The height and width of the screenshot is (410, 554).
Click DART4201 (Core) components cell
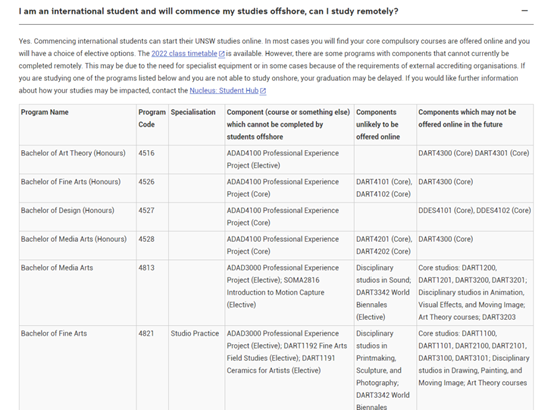pyautogui.click(x=385, y=245)
